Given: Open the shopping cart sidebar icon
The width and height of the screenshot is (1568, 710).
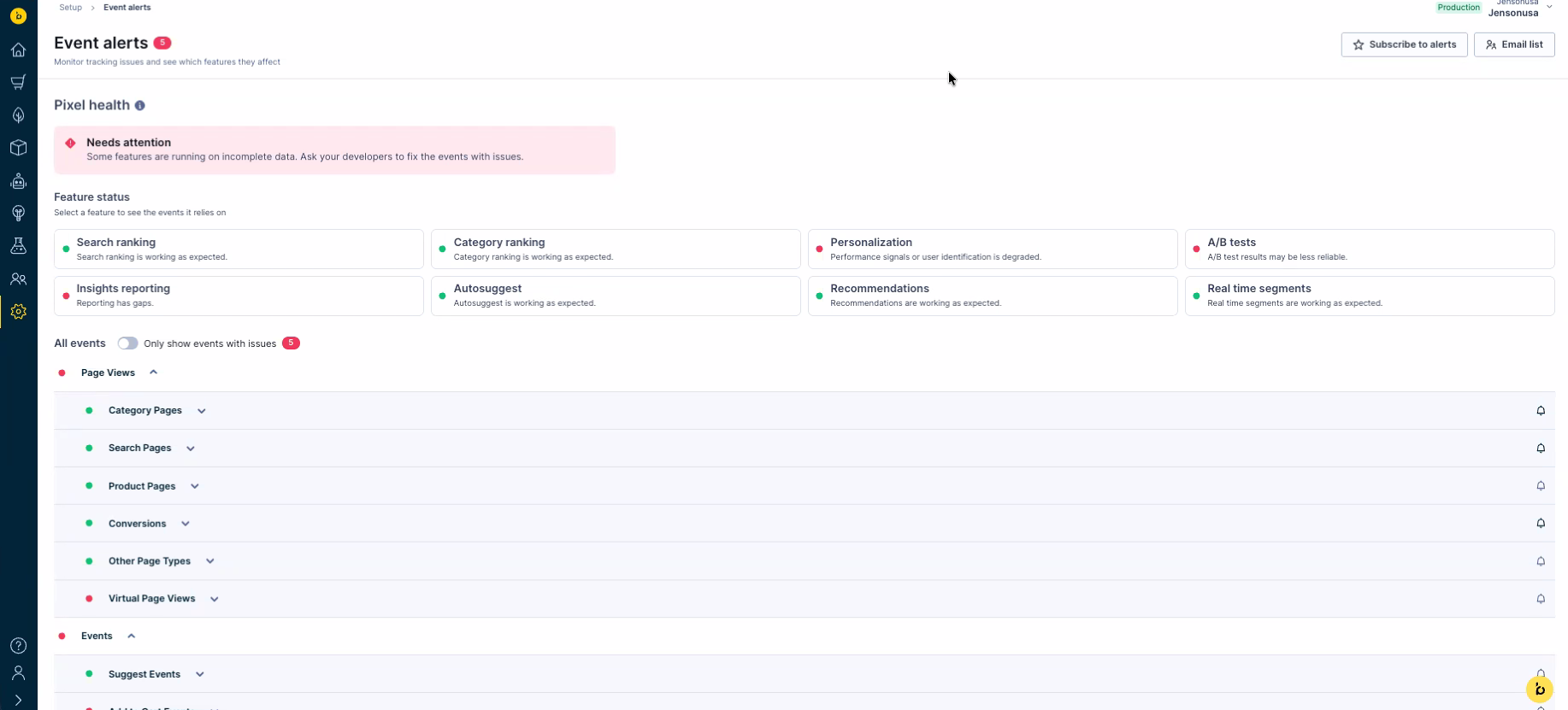Looking at the screenshot, I should (18, 82).
